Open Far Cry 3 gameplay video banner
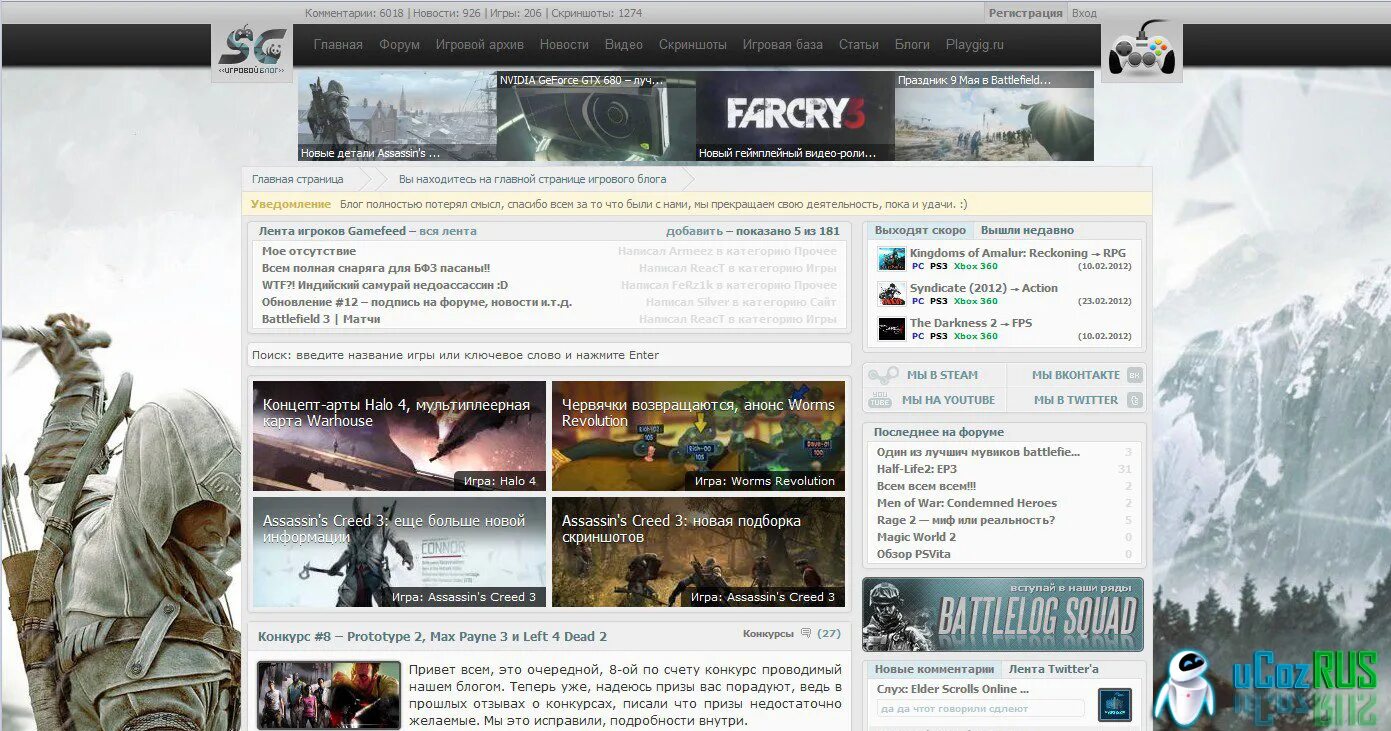Image resolution: width=1391 pixels, height=731 pixels. click(x=795, y=115)
